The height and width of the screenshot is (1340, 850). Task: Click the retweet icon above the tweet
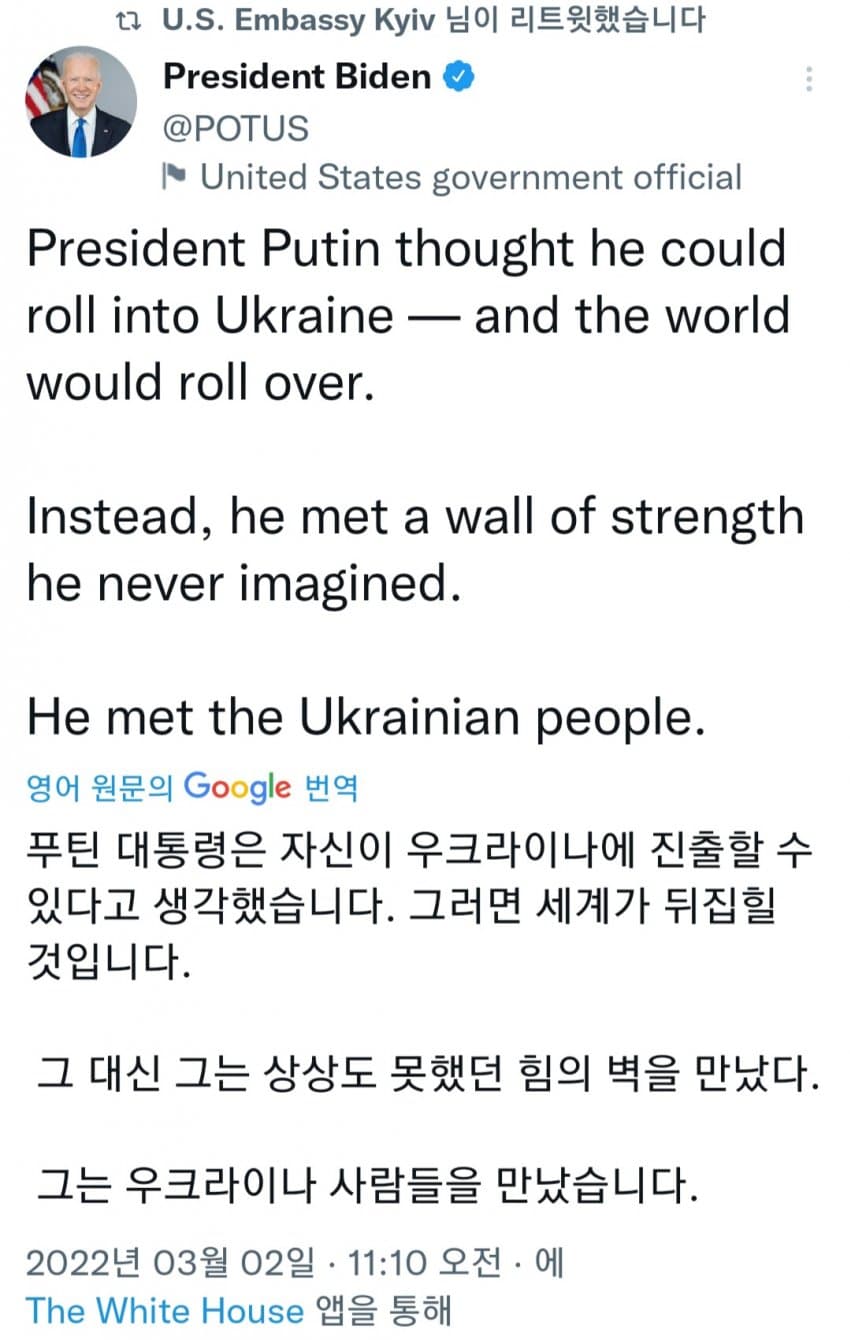(127, 21)
